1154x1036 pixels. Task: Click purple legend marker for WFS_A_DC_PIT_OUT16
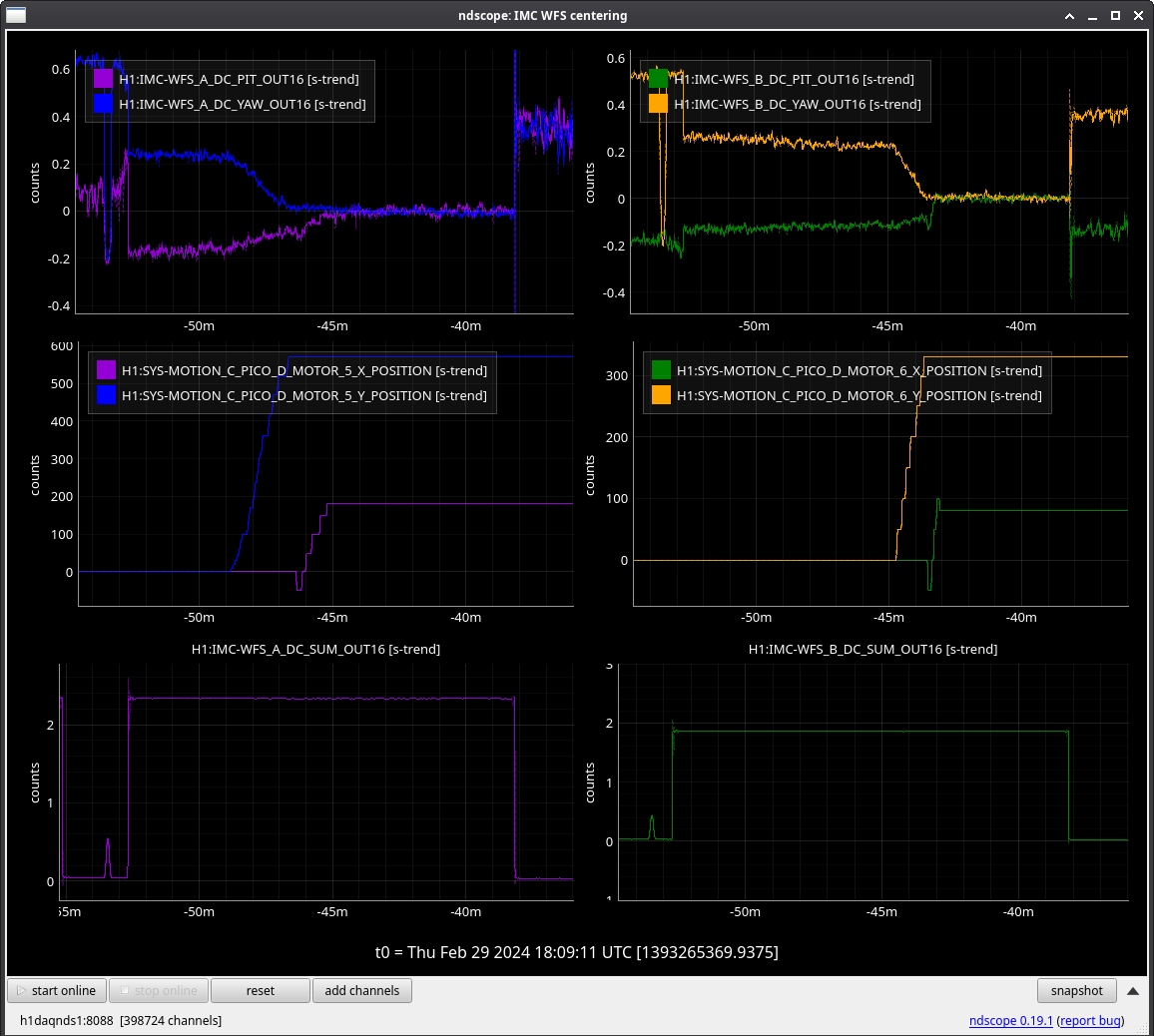pos(103,79)
